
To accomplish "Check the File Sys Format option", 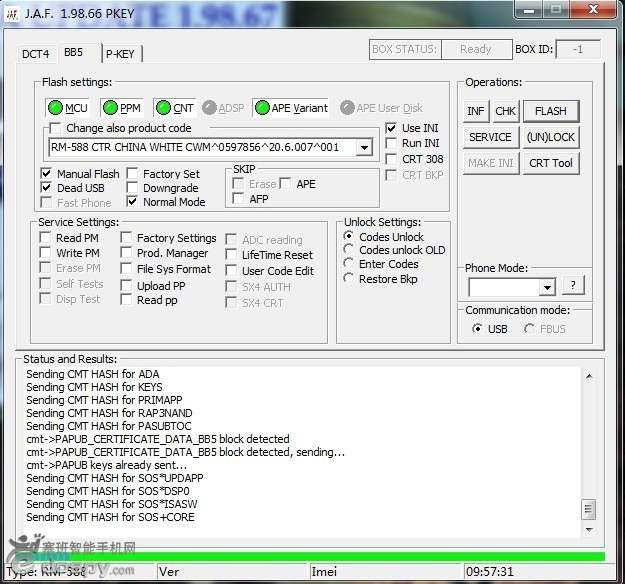I will (x=126, y=269).
